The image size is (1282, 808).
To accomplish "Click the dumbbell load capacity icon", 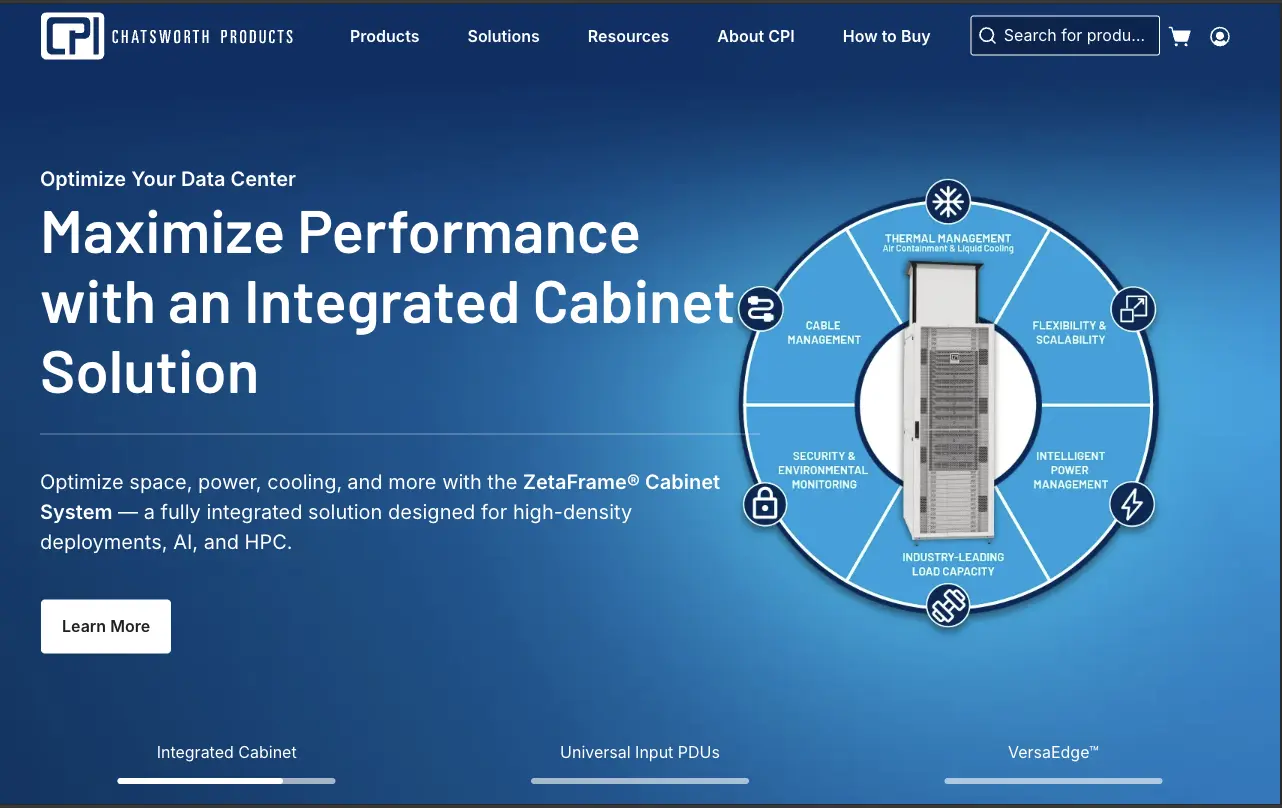I will click(947, 606).
